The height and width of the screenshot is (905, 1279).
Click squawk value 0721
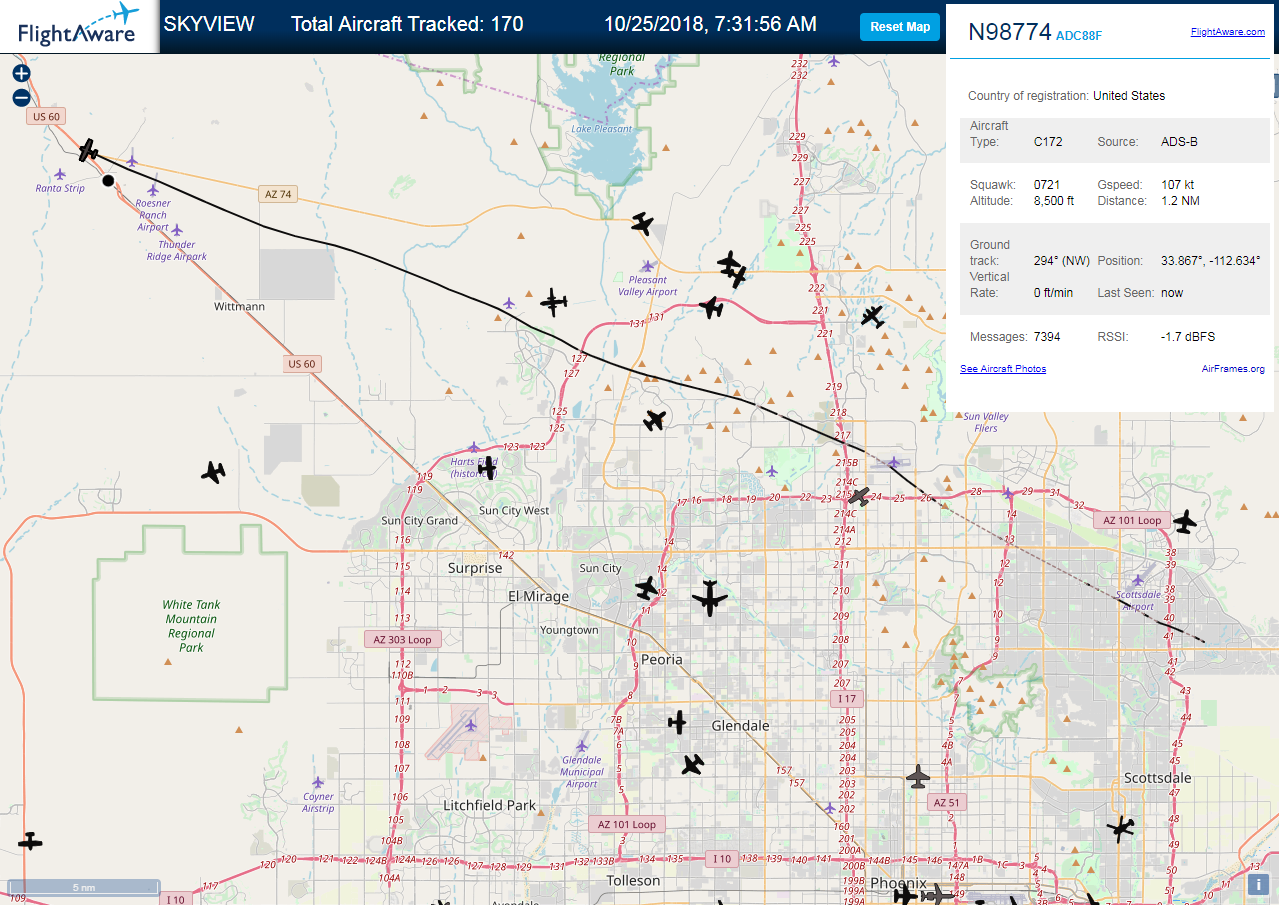(1047, 185)
